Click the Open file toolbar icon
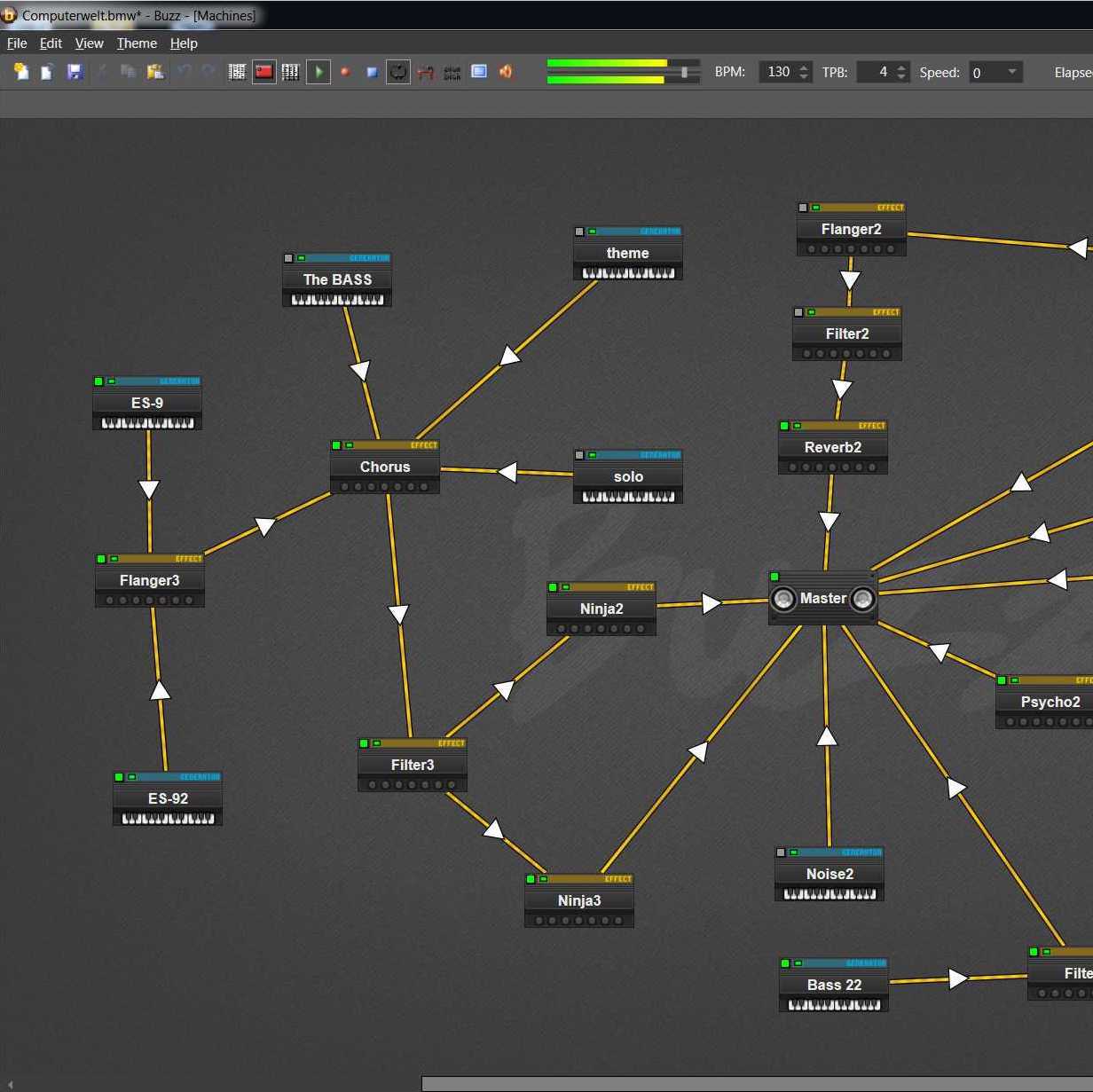Screen dimensions: 1093x1092 47,72
